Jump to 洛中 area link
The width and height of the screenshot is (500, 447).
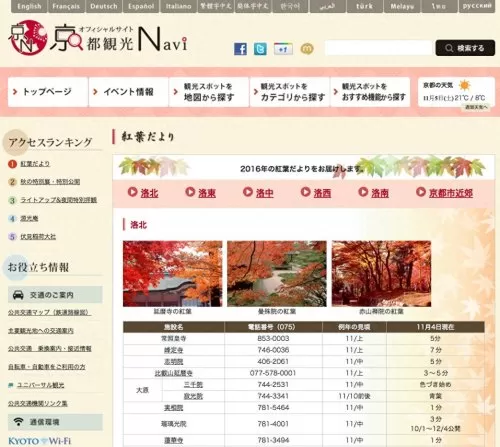pyautogui.click(x=265, y=193)
